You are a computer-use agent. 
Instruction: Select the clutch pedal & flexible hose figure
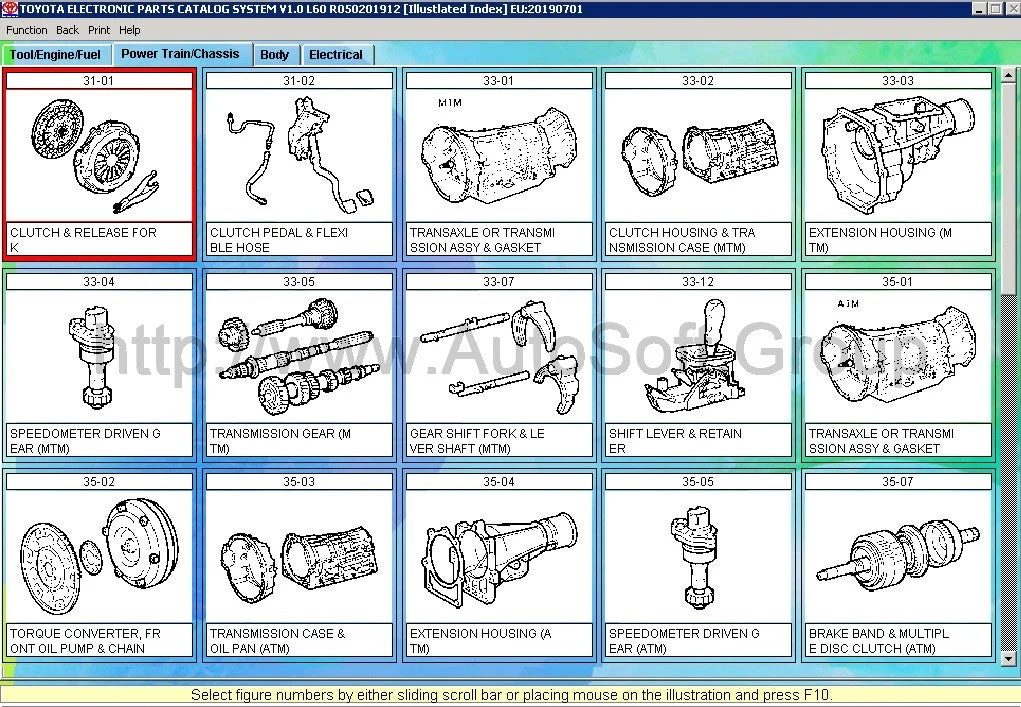coord(298,155)
